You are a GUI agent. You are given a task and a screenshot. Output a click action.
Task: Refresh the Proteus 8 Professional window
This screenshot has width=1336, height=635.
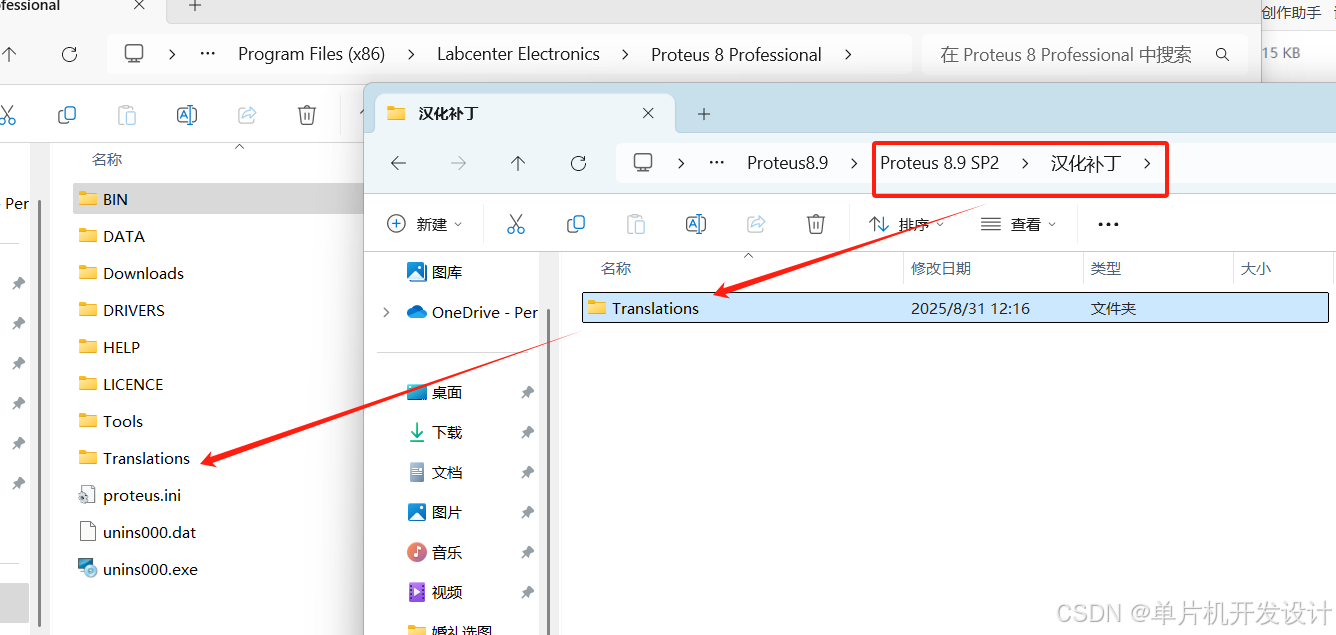69,54
